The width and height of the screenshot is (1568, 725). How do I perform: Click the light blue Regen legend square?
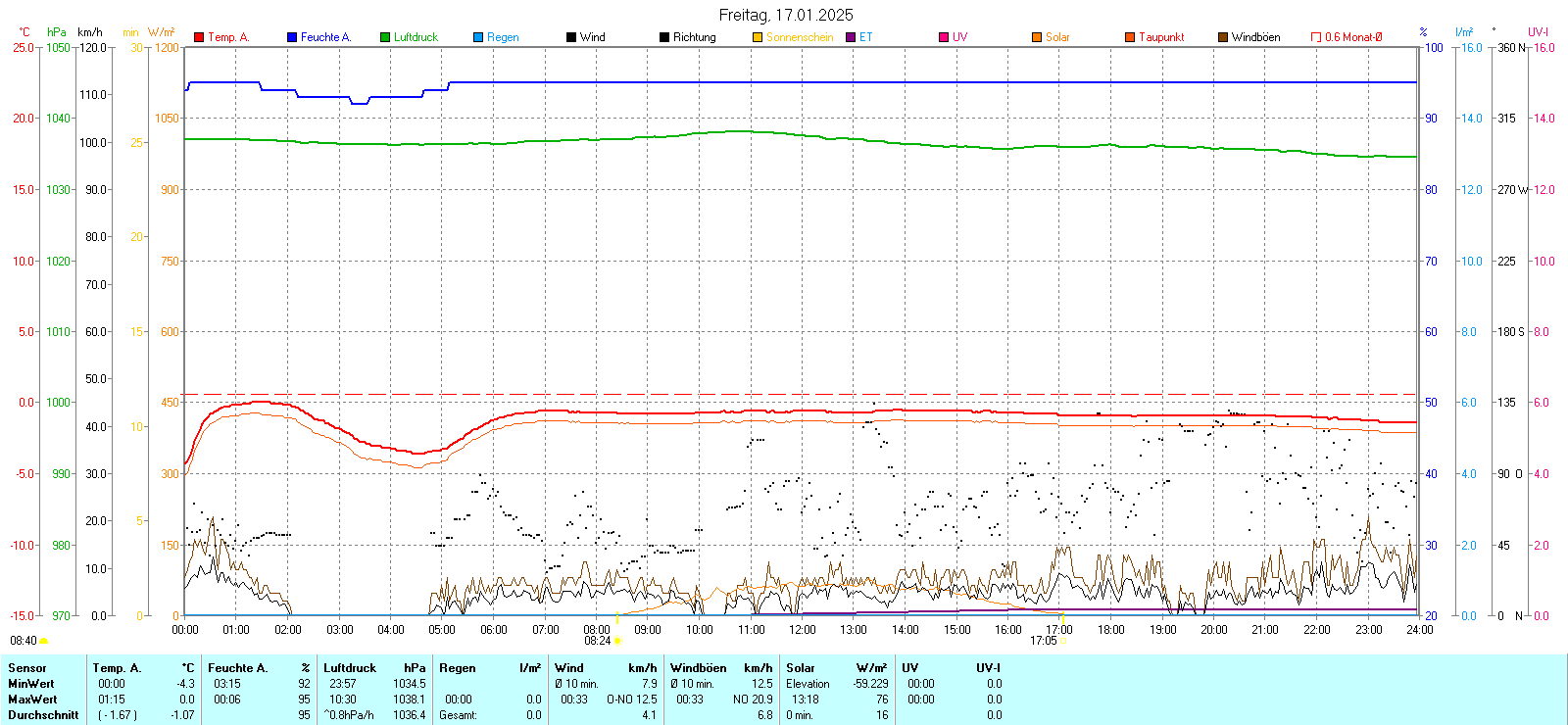point(478,37)
